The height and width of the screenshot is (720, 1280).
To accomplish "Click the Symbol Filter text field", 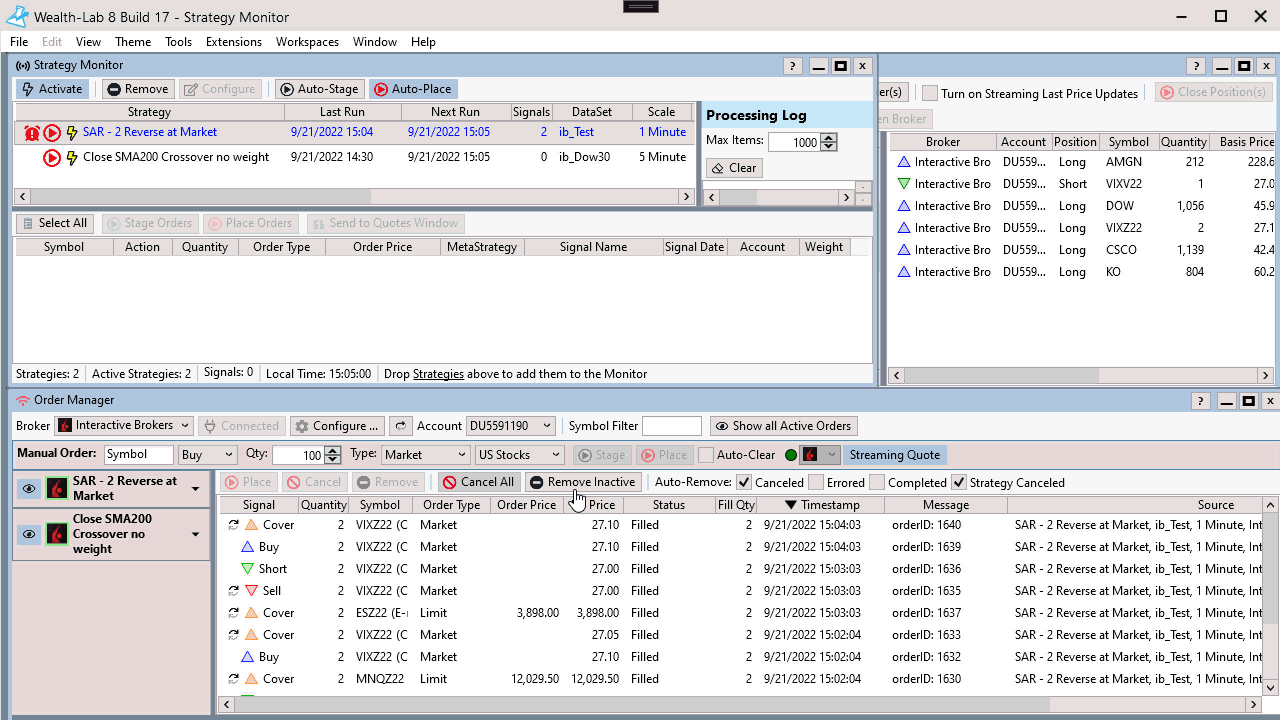I will (x=671, y=426).
